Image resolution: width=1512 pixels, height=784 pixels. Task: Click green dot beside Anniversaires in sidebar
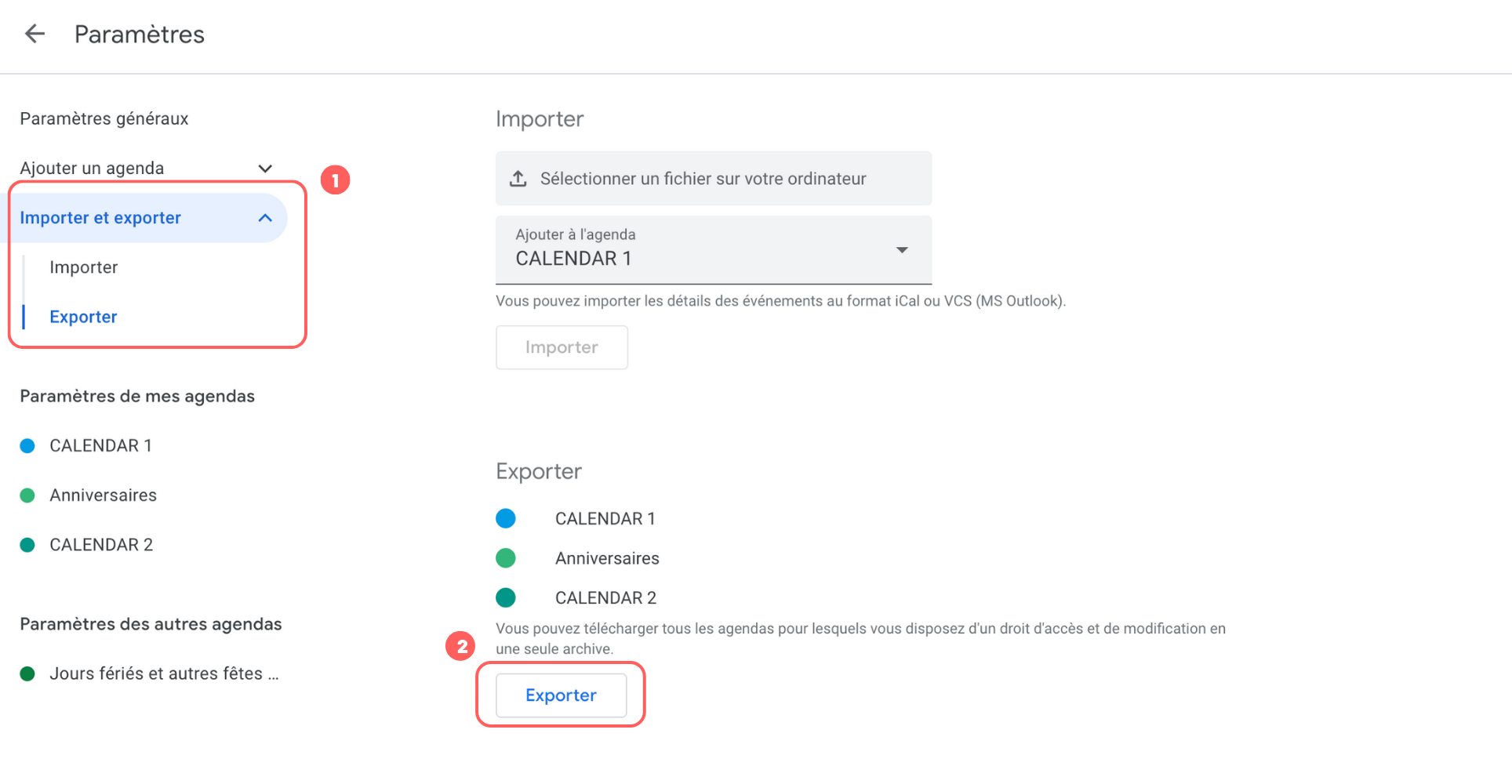pyautogui.click(x=27, y=495)
